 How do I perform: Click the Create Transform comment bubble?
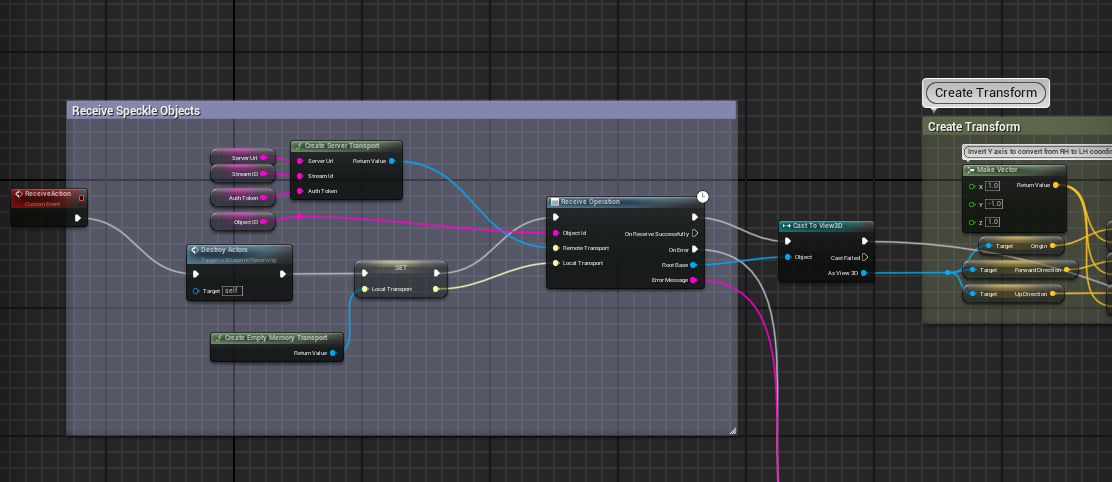[986, 93]
